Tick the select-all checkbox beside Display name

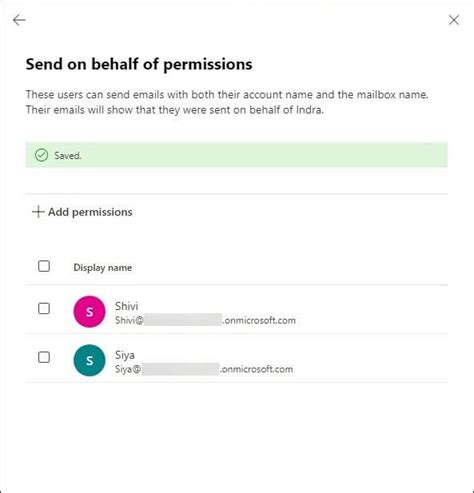[44, 266]
